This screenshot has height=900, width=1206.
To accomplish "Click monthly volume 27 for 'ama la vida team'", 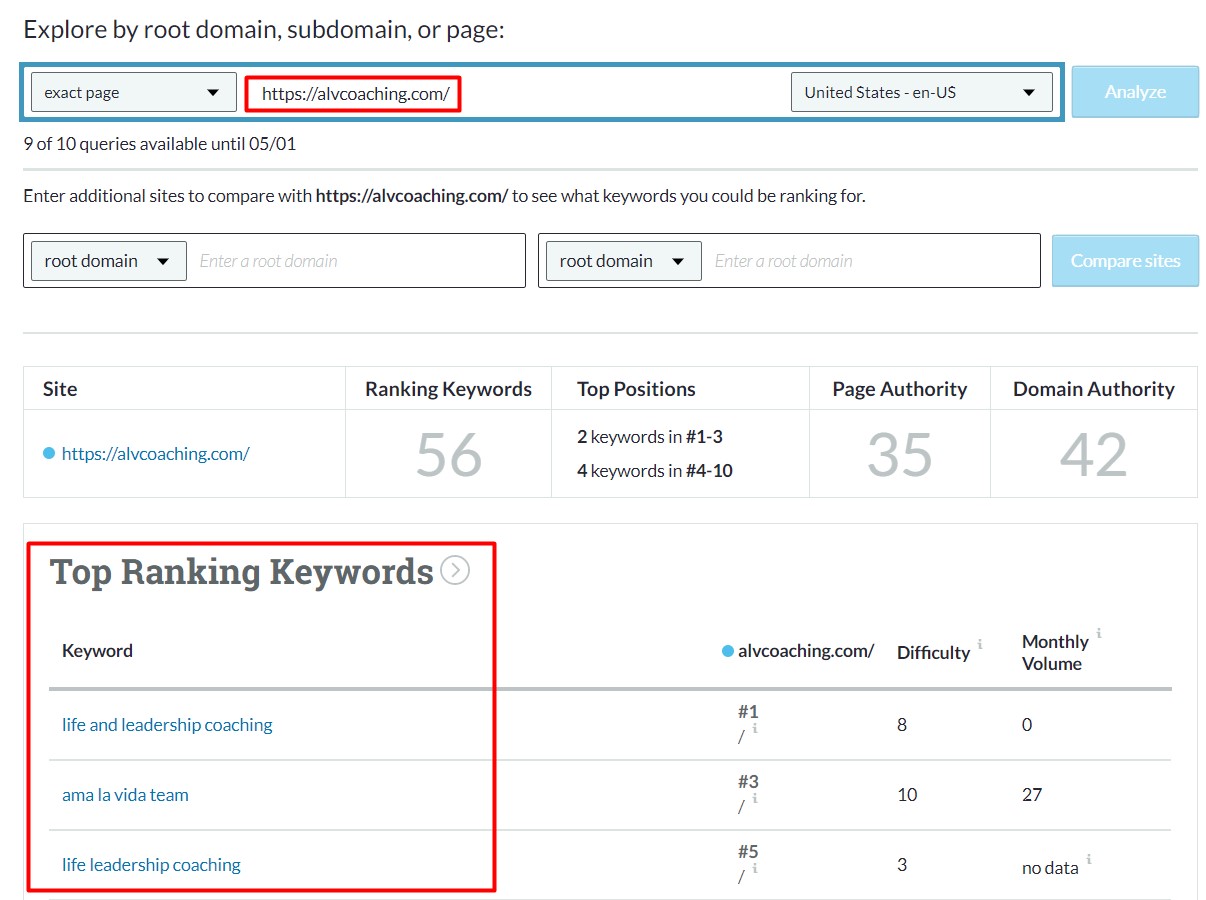I will coord(1032,795).
